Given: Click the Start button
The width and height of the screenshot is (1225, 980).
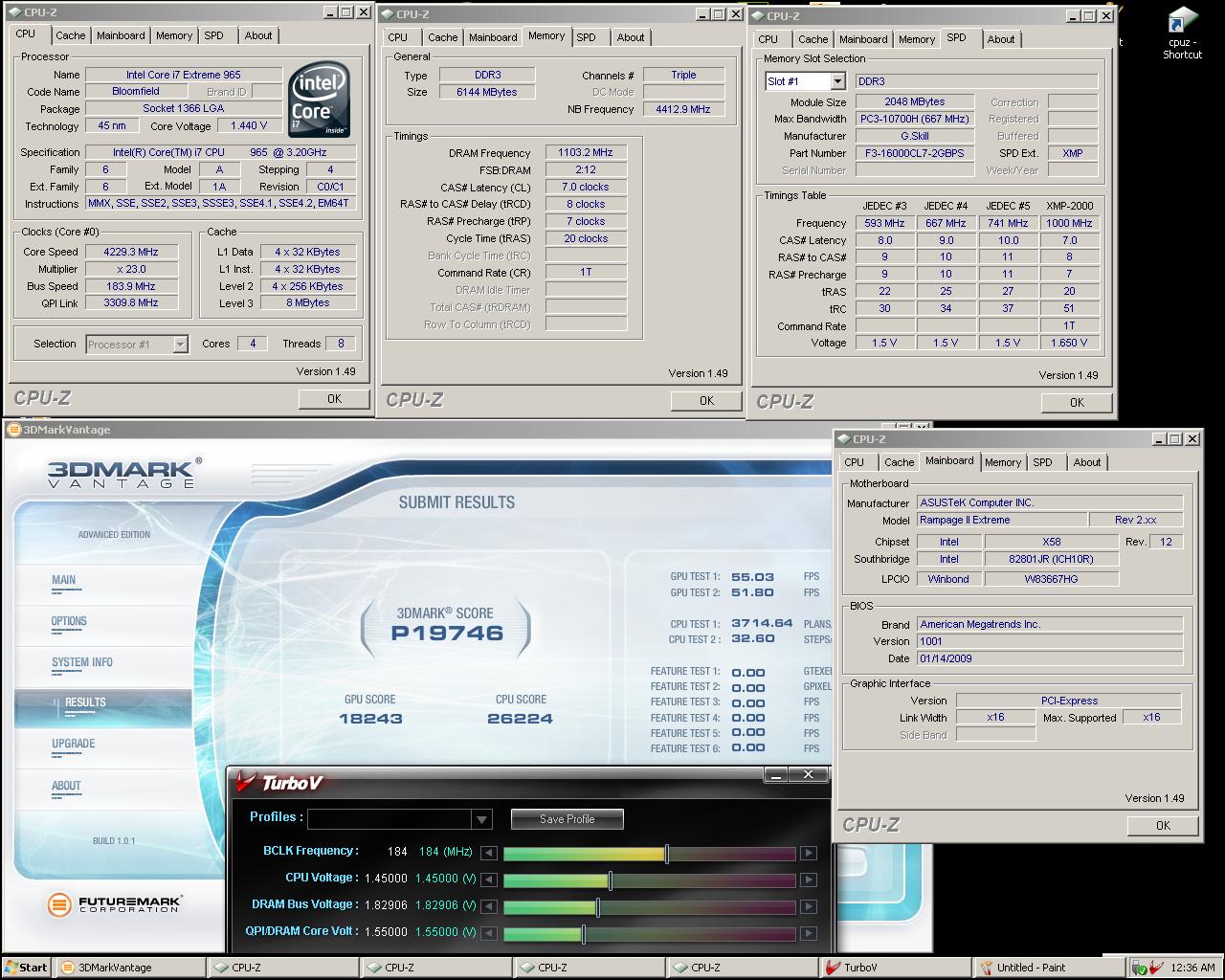Looking at the screenshot, I should [27, 968].
